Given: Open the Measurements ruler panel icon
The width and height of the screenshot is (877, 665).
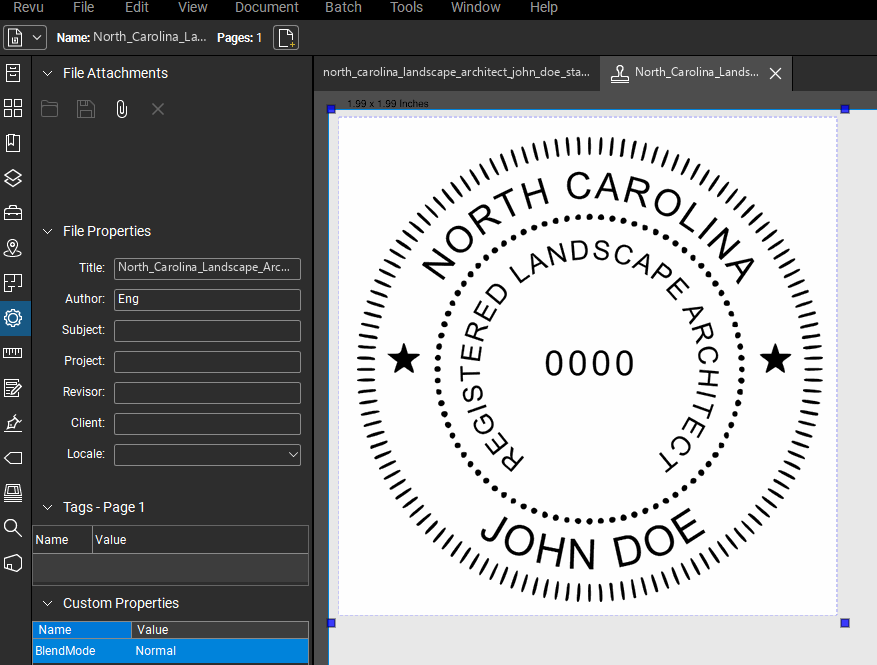Looking at the screenshot, I should point(13,353).
